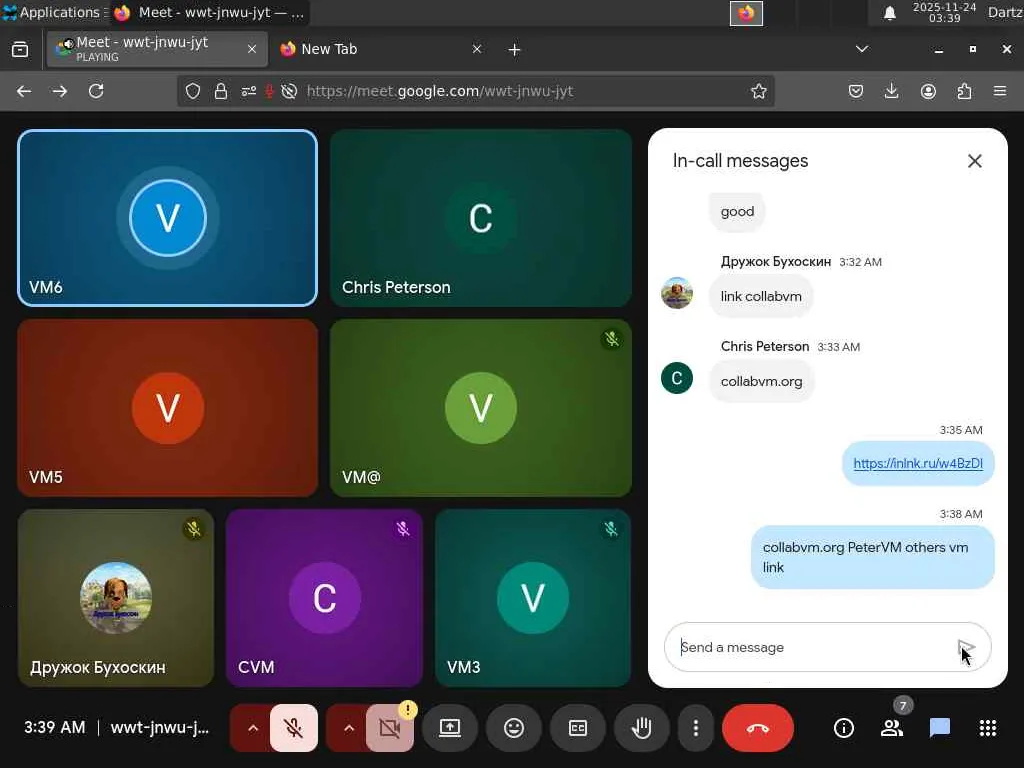Viewport: 1024px width, 768px height.
Task: Close the New Tab browser tab
Action: pos(477,49)
